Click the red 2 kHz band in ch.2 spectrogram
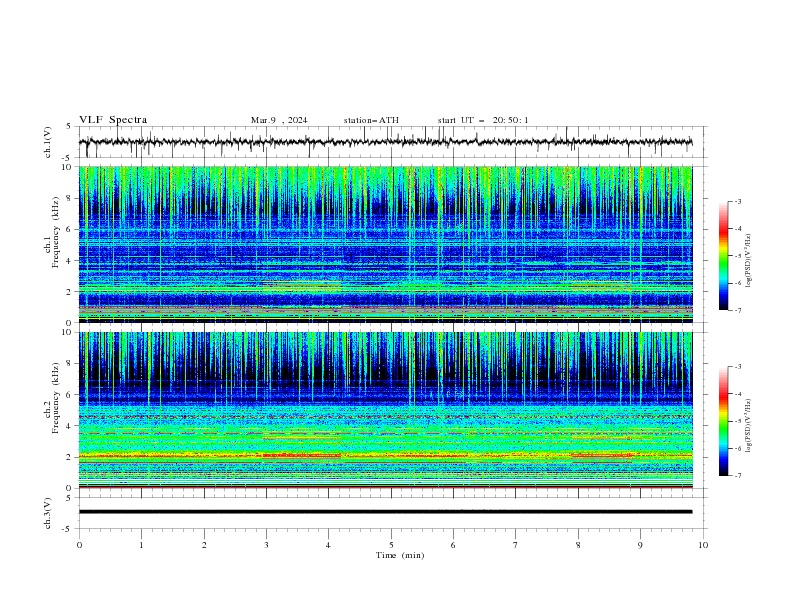Viewport: 792px width, 612px height. pyautogui.click(x=386, y=456)
